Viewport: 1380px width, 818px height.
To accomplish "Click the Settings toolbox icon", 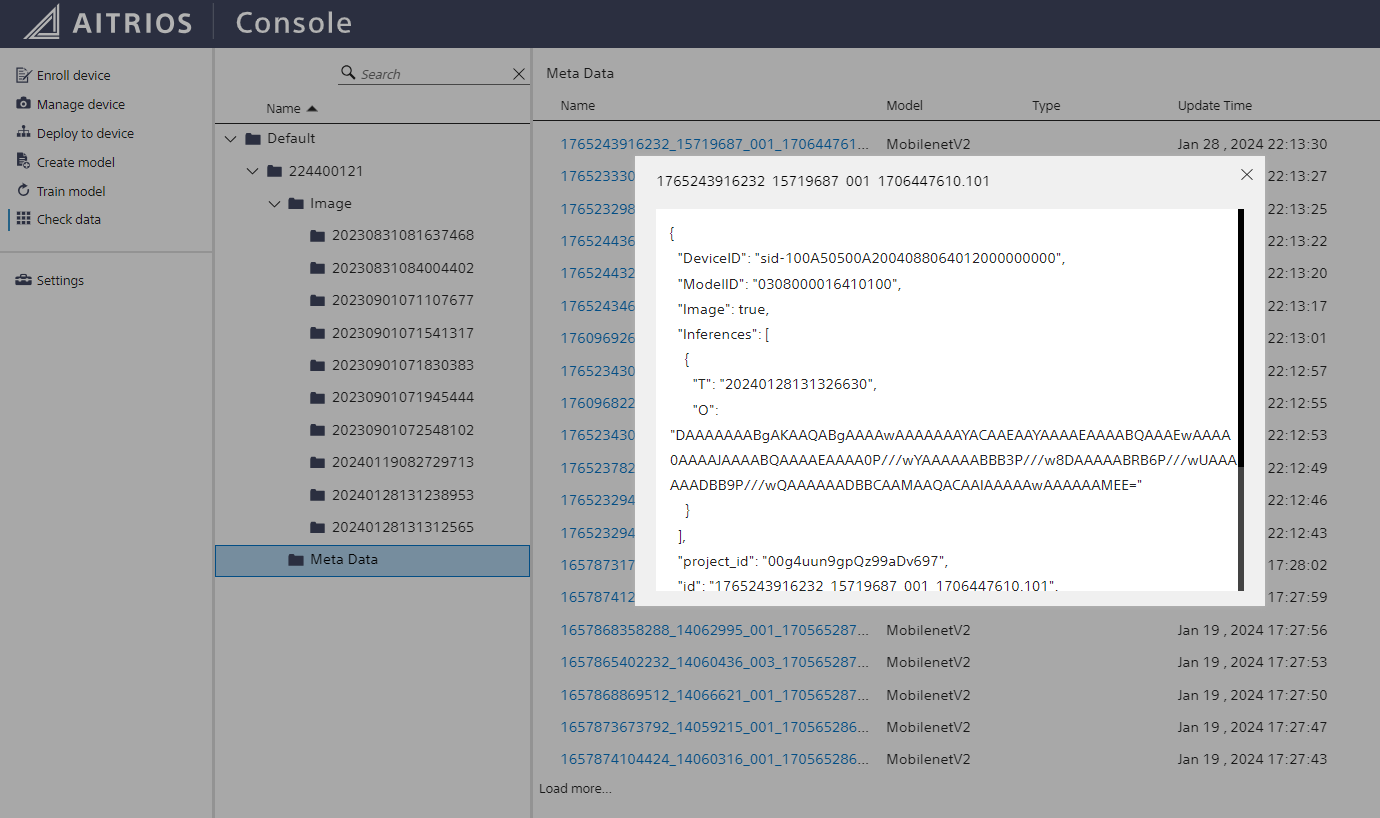I will [24, 280].
